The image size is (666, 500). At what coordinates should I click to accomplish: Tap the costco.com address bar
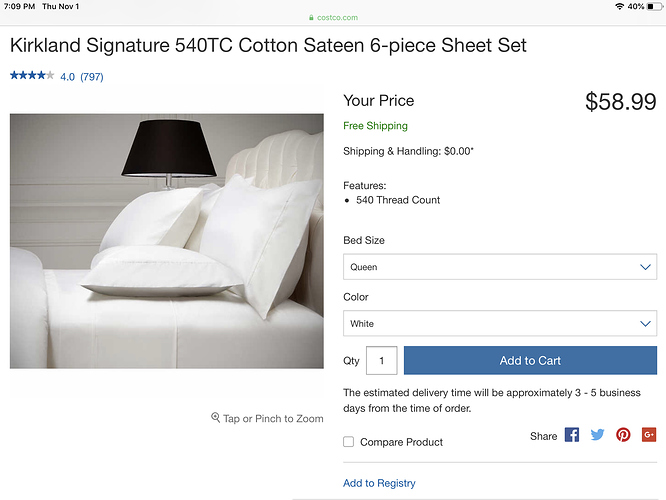[x=333, y=18]
